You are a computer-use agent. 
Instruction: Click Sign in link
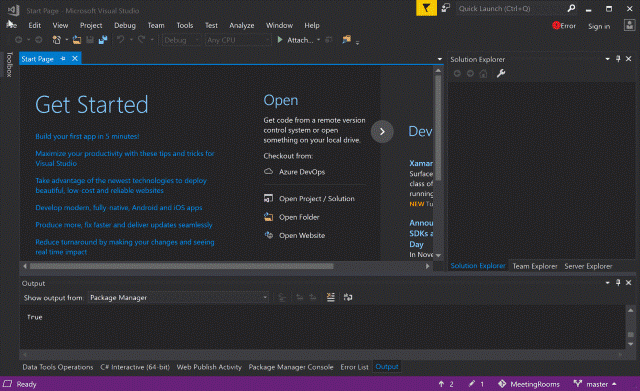click(599, 26)
